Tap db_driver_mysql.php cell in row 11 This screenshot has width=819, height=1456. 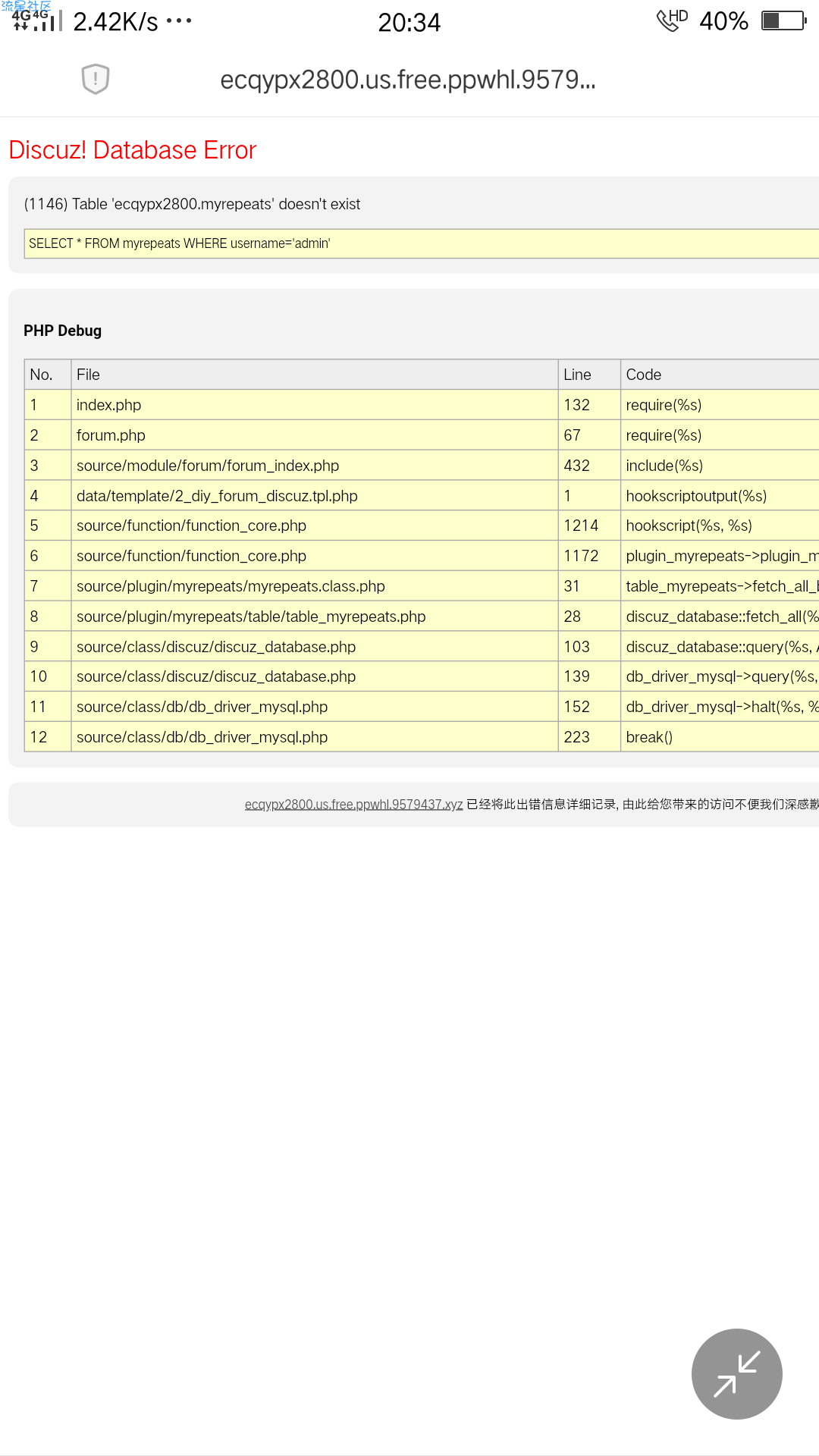315,707
